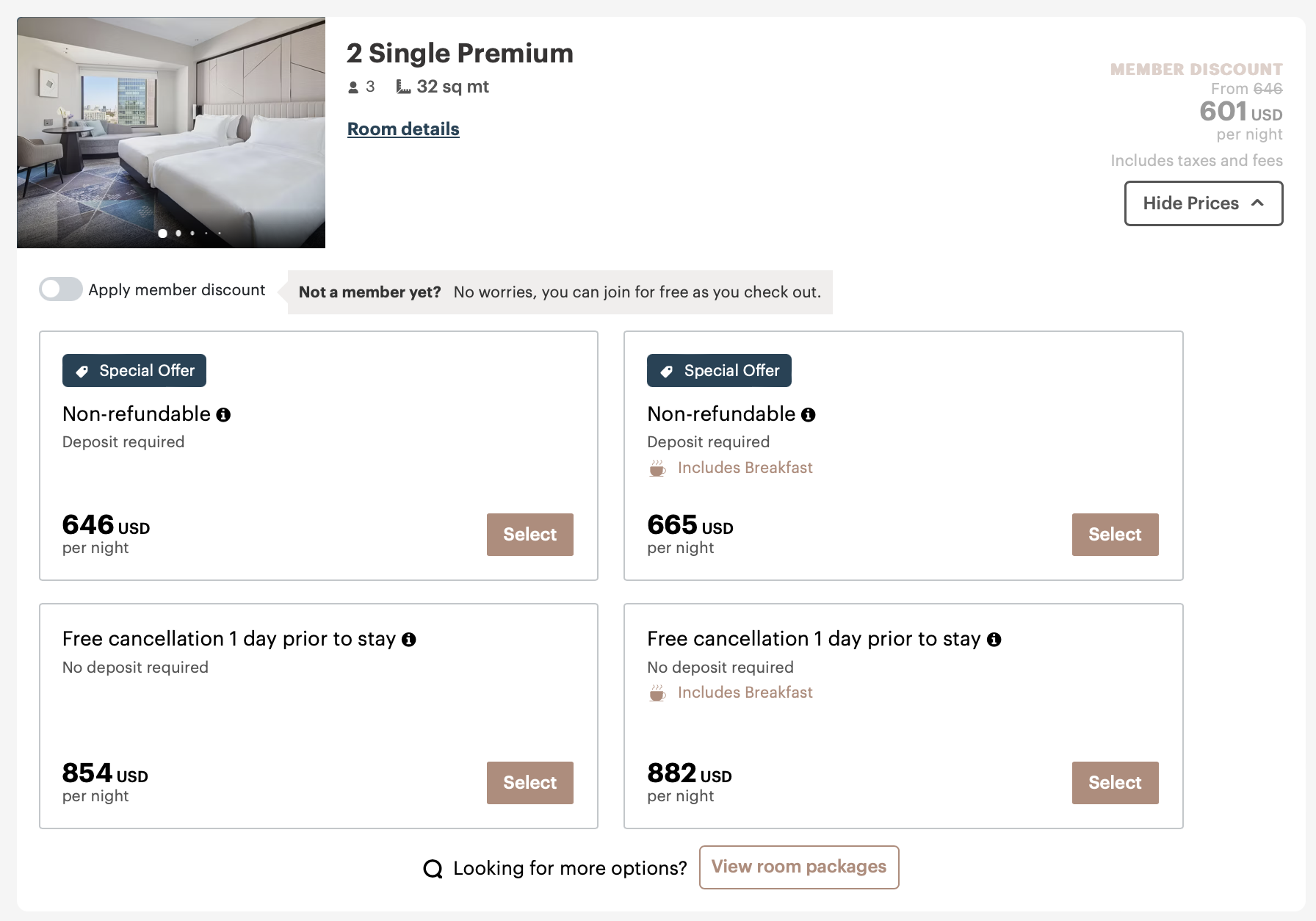Collapse rates with Hide Prices button

click(x=1203, y=203)
